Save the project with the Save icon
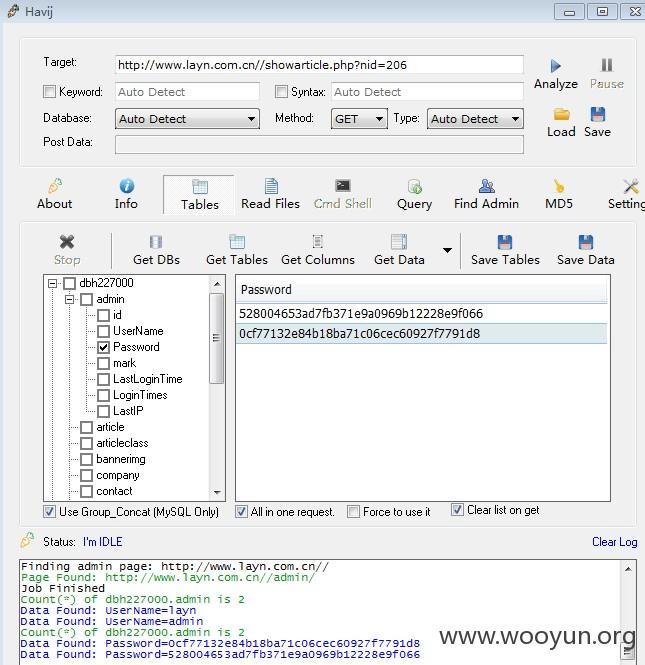This screenshot has width=645, height=665. (x=598, y=114)
